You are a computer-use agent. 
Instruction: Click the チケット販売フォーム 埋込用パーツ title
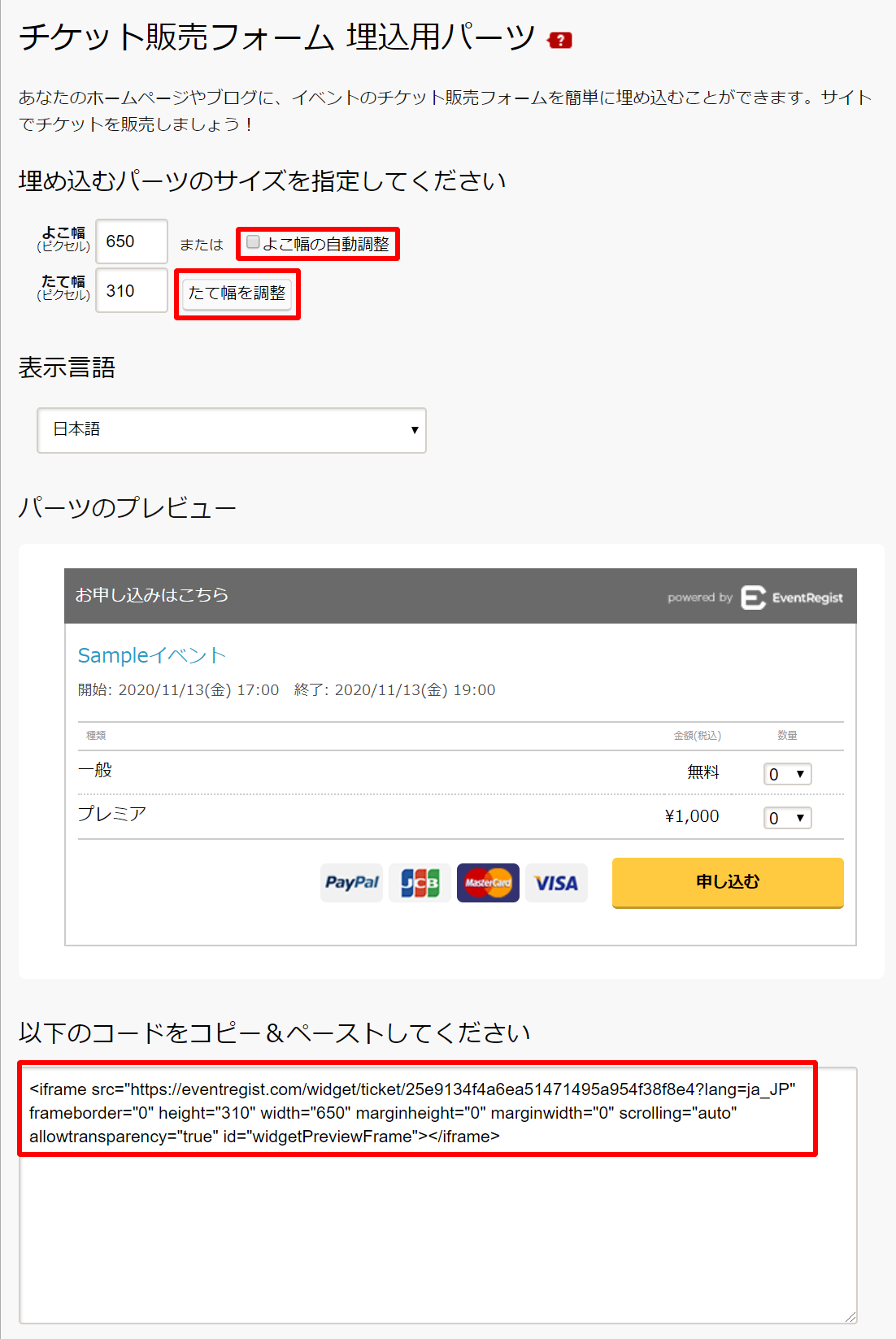tap(277, 37)
